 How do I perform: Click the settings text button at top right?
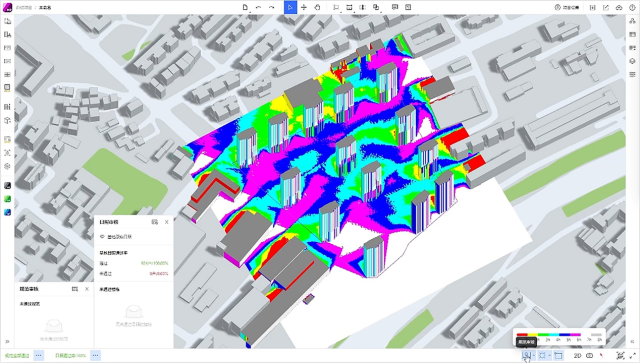567,7
